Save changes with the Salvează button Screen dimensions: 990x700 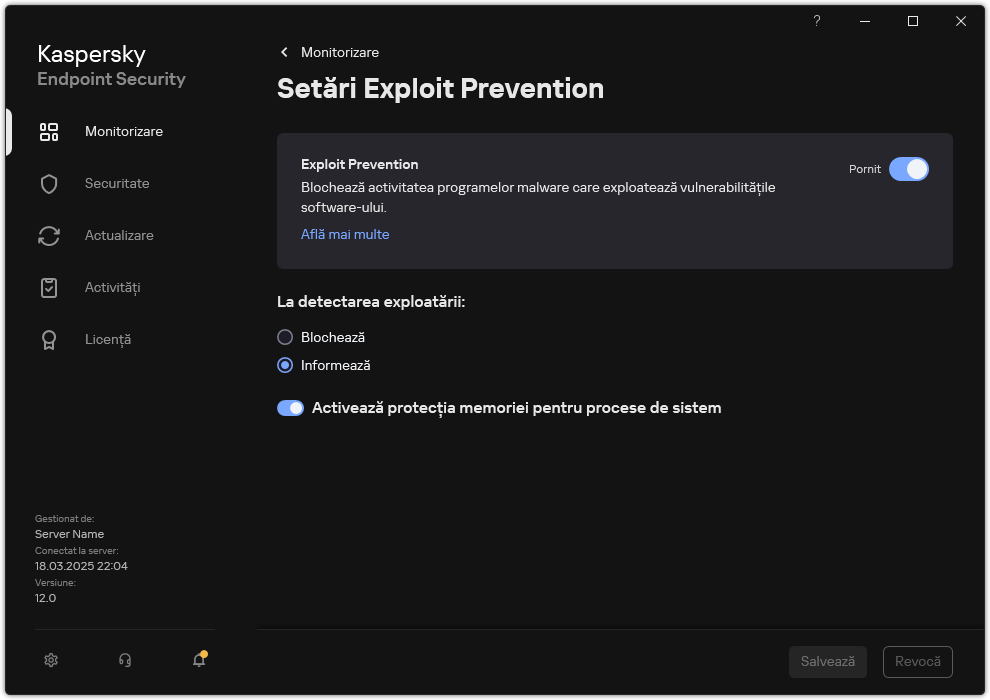(x=827, y=661)
